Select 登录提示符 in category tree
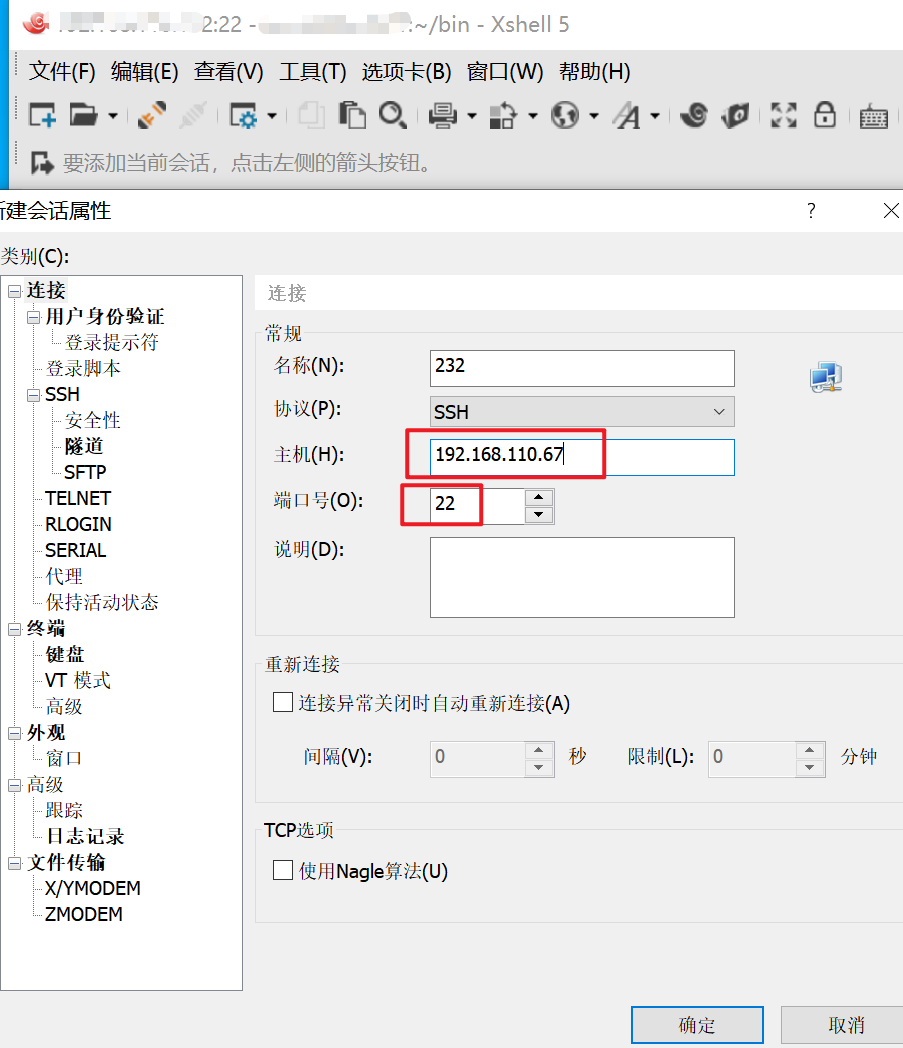 (x=112, y=342)
